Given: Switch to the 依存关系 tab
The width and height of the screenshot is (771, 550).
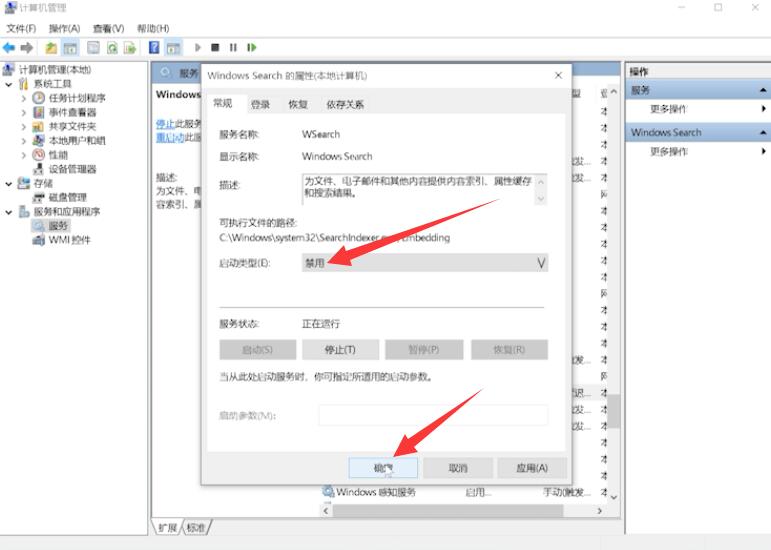Looking at the screenshot, I should click(x=345, y=104).
